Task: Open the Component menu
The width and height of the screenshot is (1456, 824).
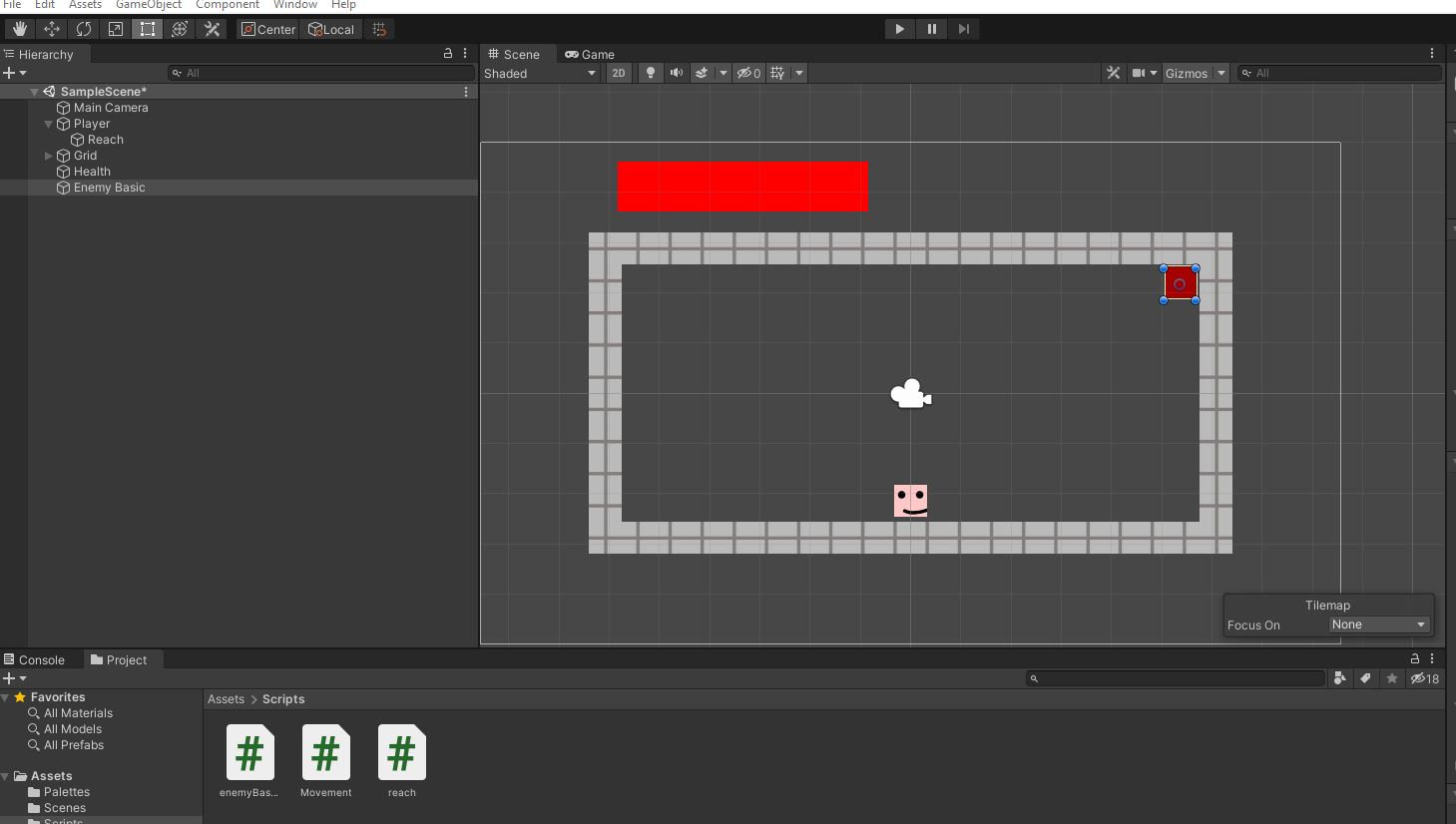Action: [228, 5]
